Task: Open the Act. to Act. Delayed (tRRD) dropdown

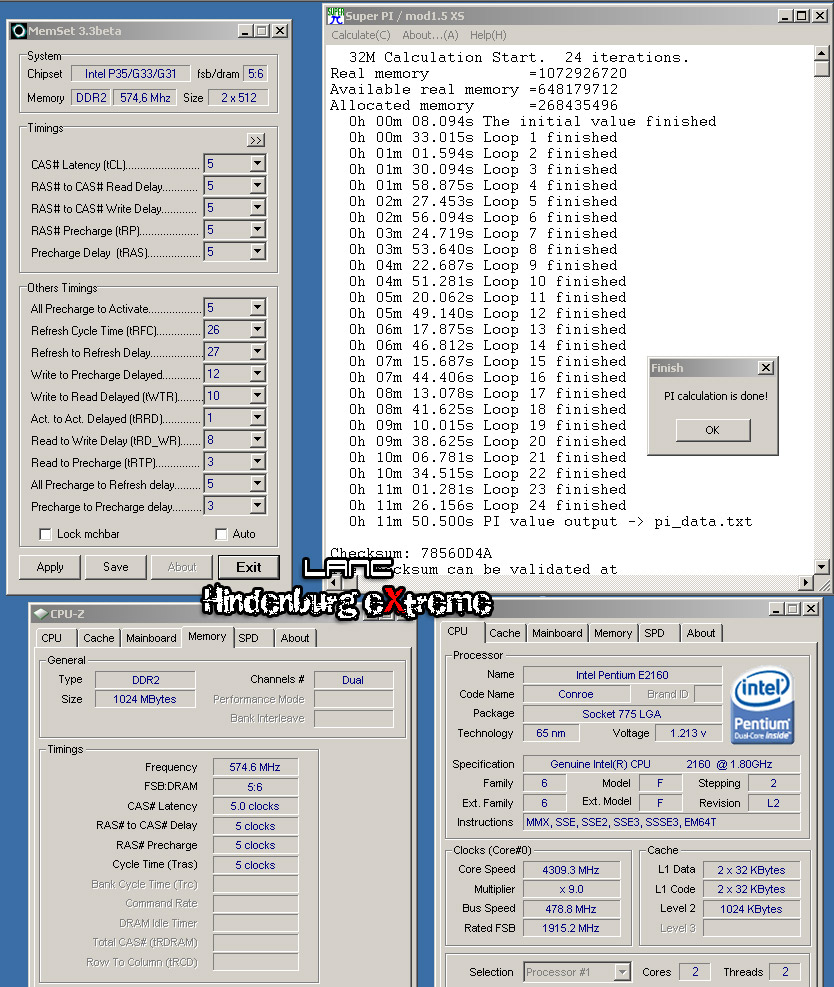Action: (257, 418)
